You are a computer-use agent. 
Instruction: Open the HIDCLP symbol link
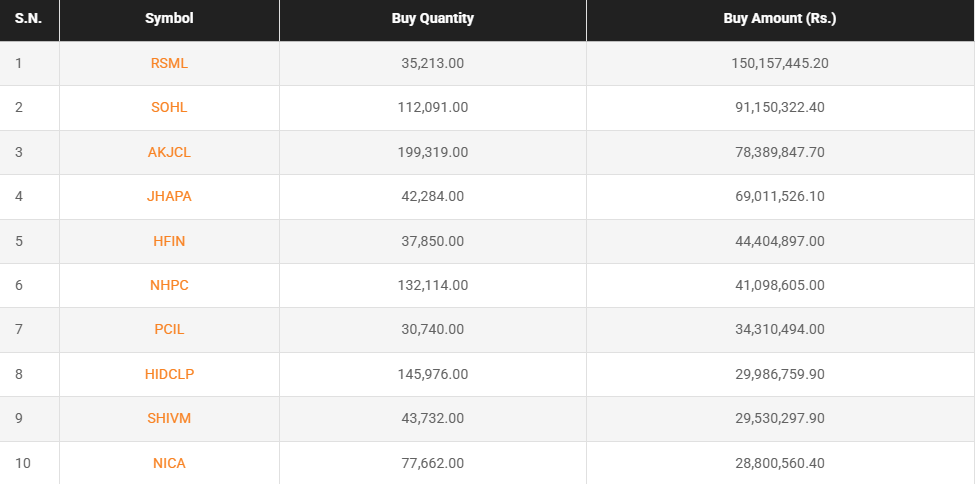coord(169,374)
